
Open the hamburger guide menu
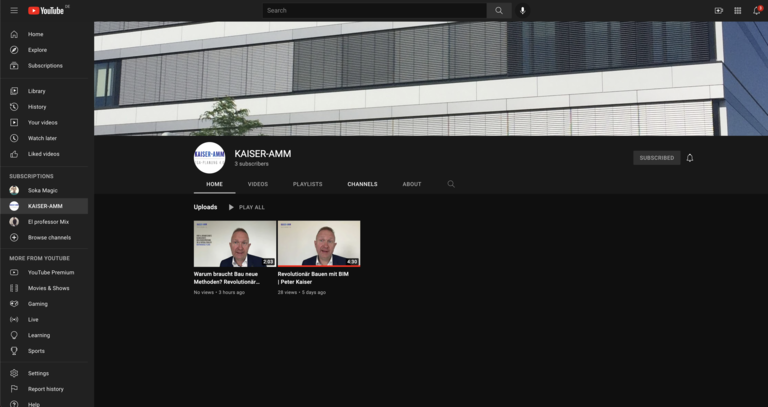[14, 10]
